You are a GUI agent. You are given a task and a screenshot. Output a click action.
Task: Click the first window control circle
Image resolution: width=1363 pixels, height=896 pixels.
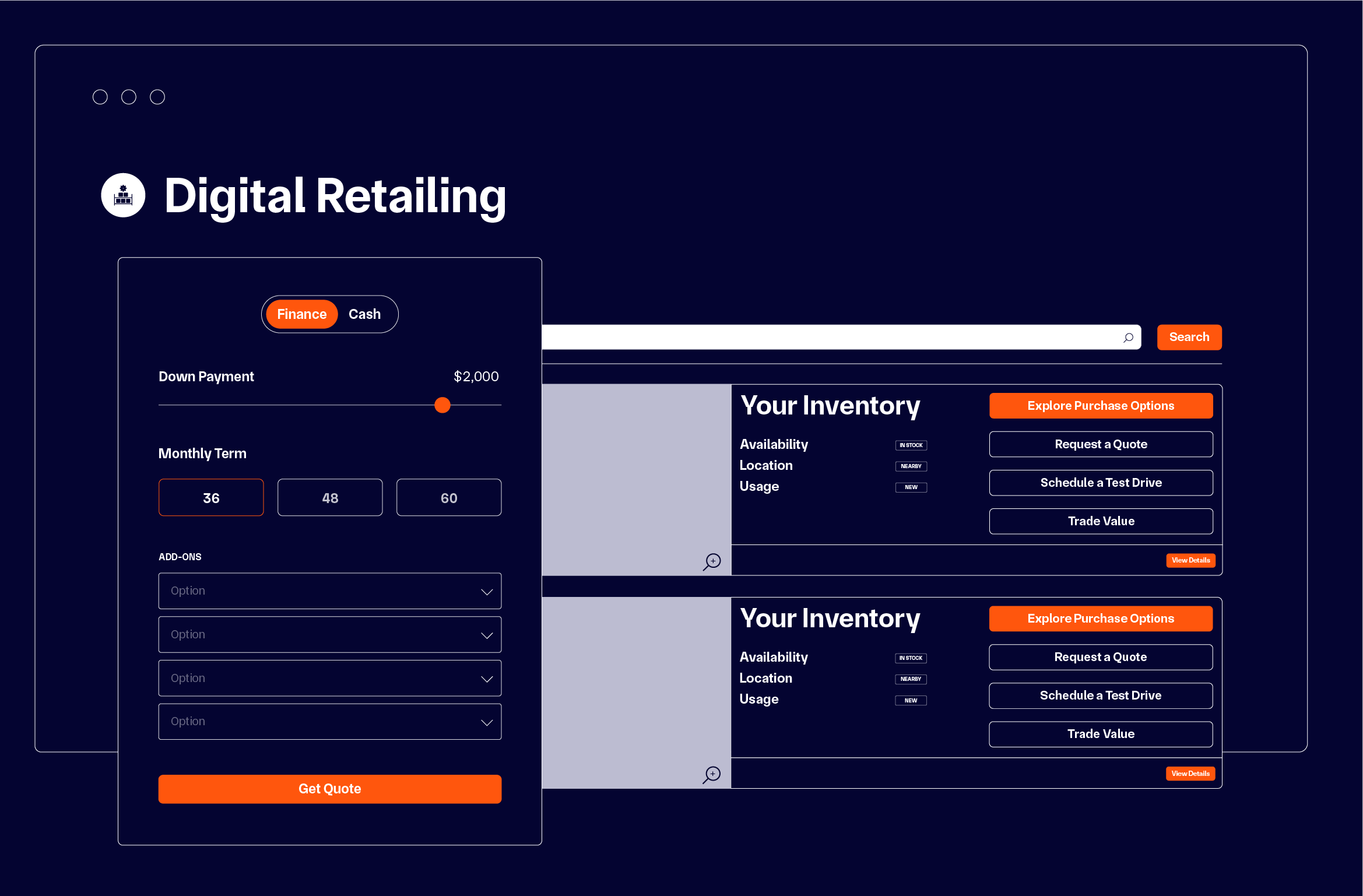(100, 97)
